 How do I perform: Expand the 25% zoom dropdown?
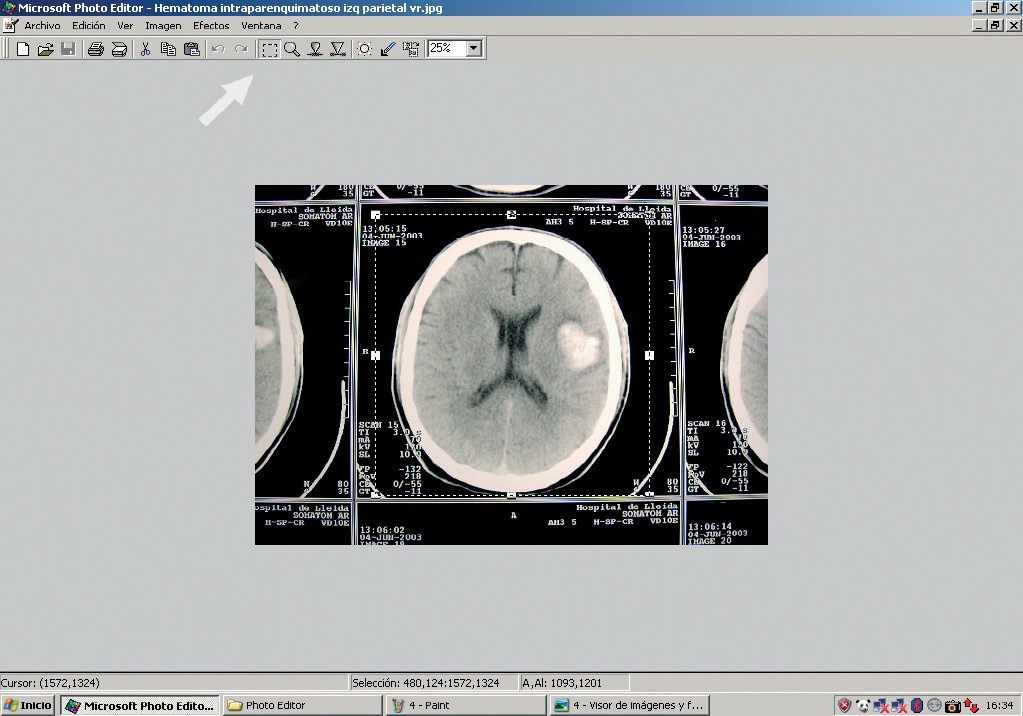473,48
